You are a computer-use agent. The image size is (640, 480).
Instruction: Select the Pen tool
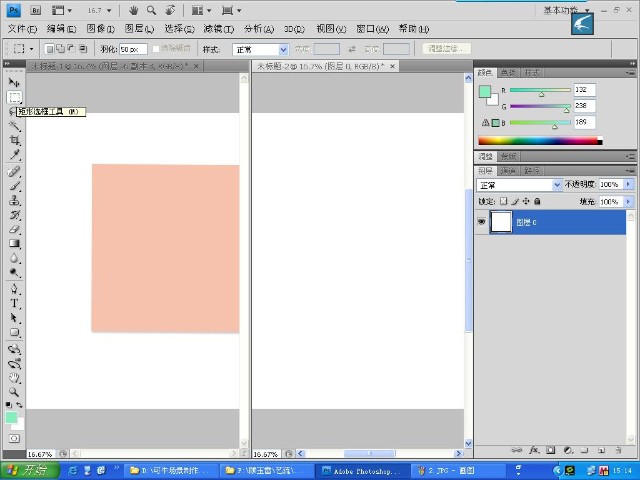pyautogui.click(x=14, y=289)
